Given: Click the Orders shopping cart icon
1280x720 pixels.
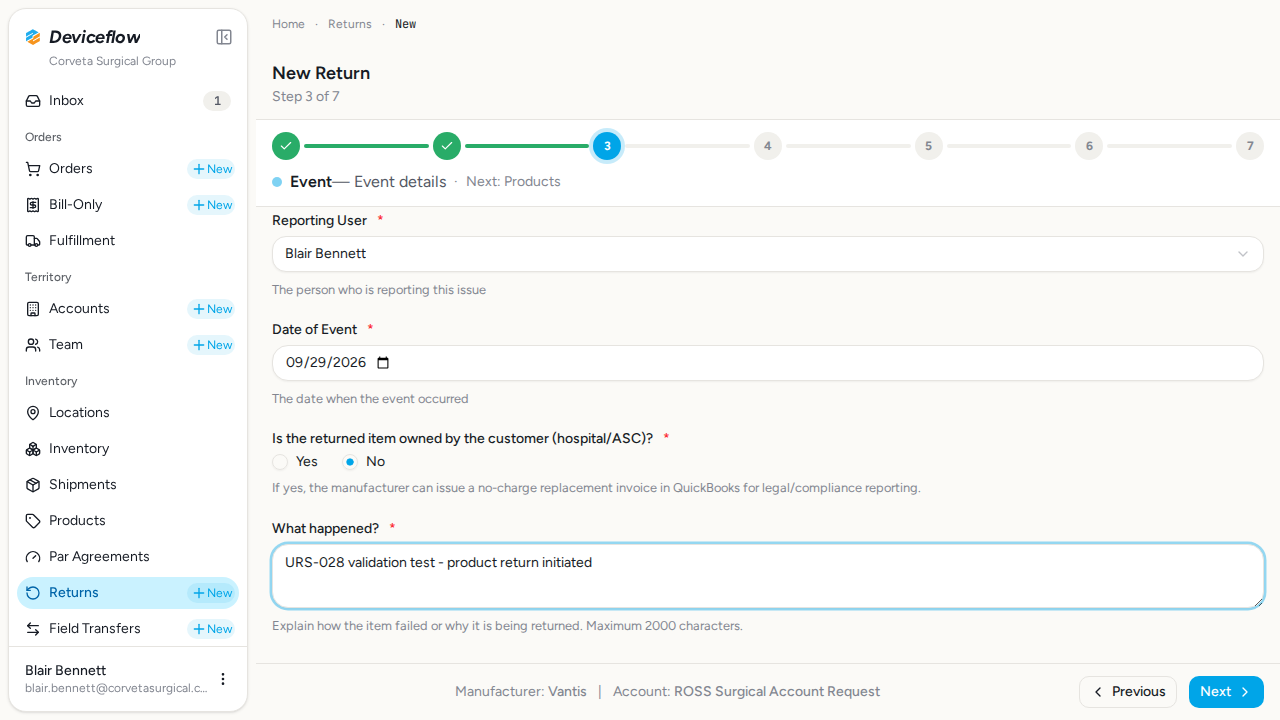Looking at the screenshot, I should coord(33,169).
